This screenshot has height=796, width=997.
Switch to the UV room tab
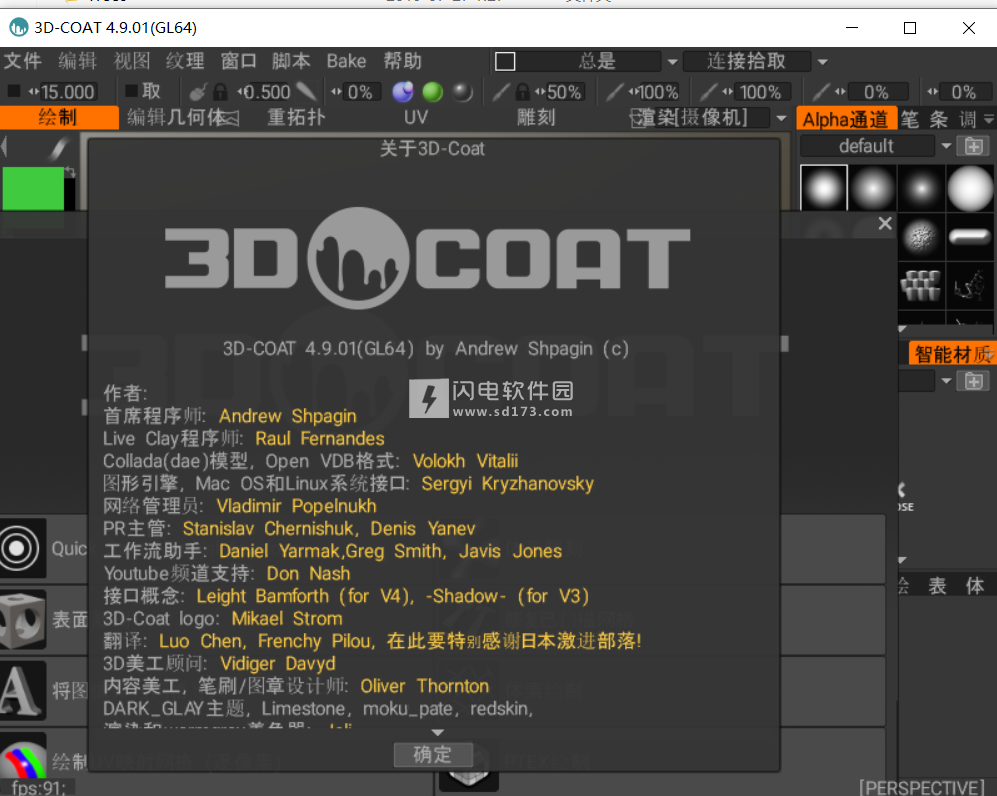pyautogui.click(x=416, y=118)
